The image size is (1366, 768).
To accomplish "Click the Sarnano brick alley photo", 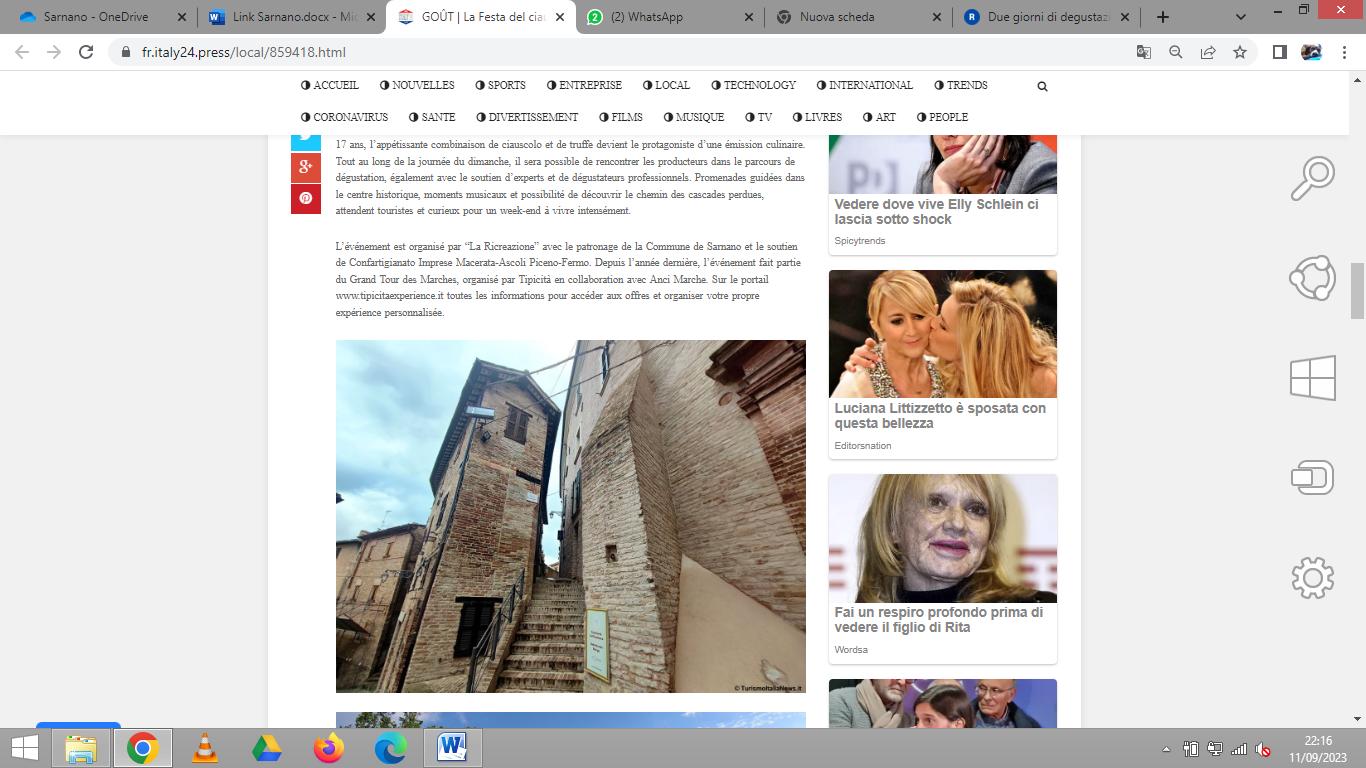I will [x=571, y=516].
